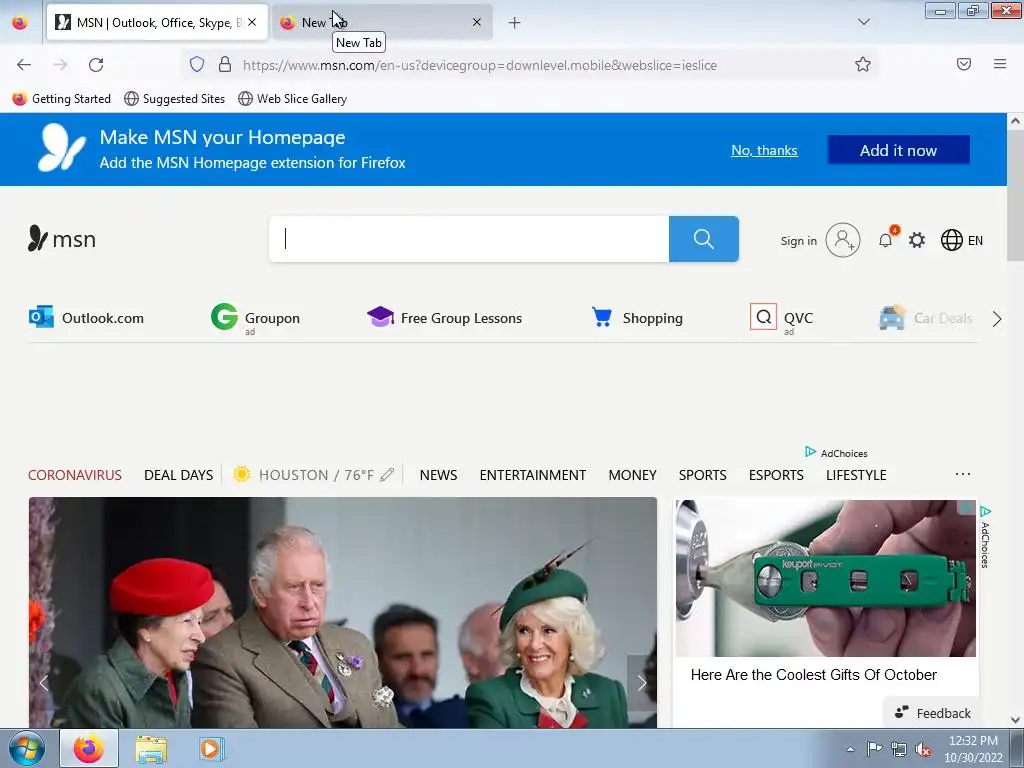Expand more categories ellipsis

click(963, 474)
